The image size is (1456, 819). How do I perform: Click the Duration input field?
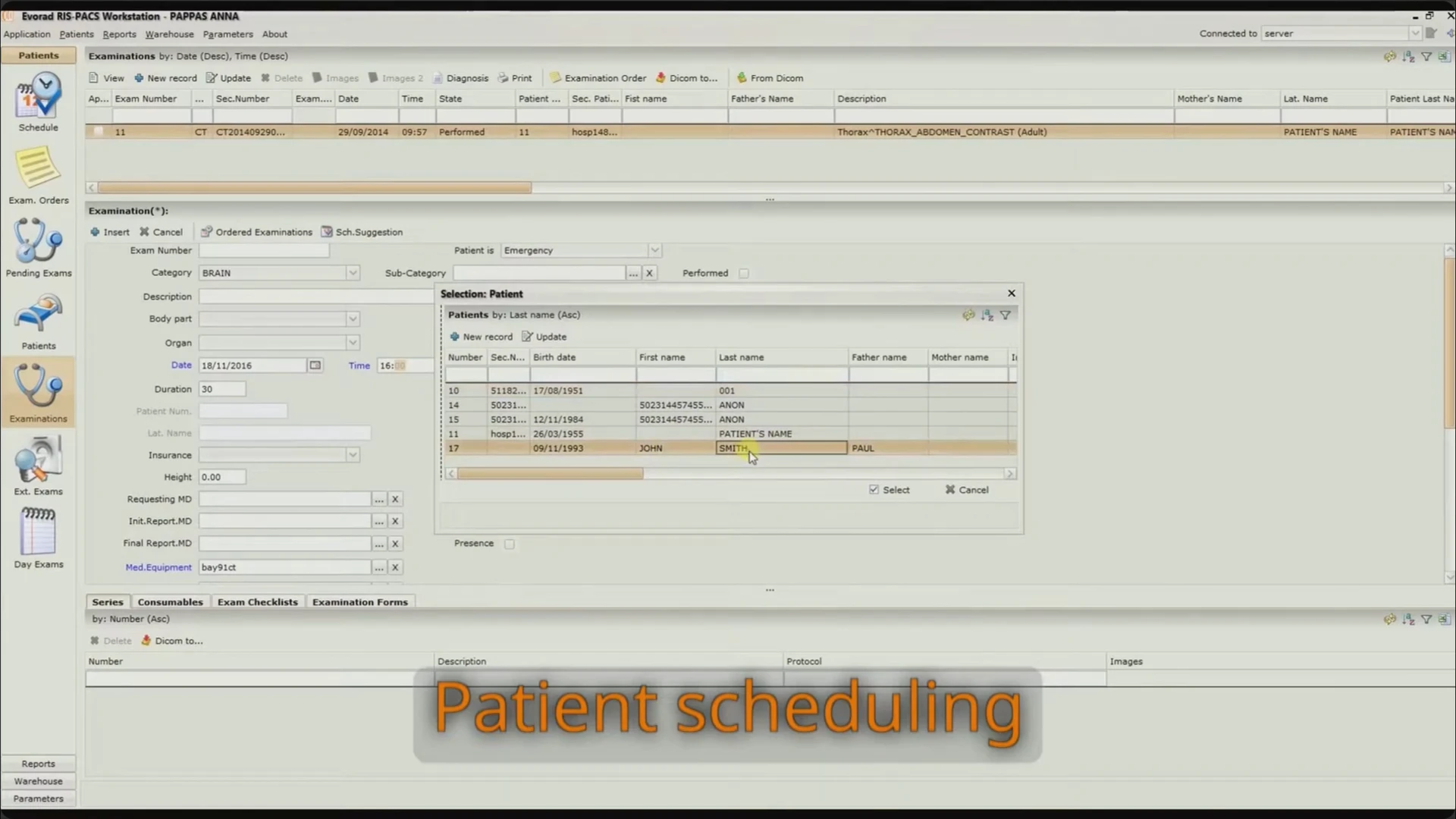coord(222,389)
